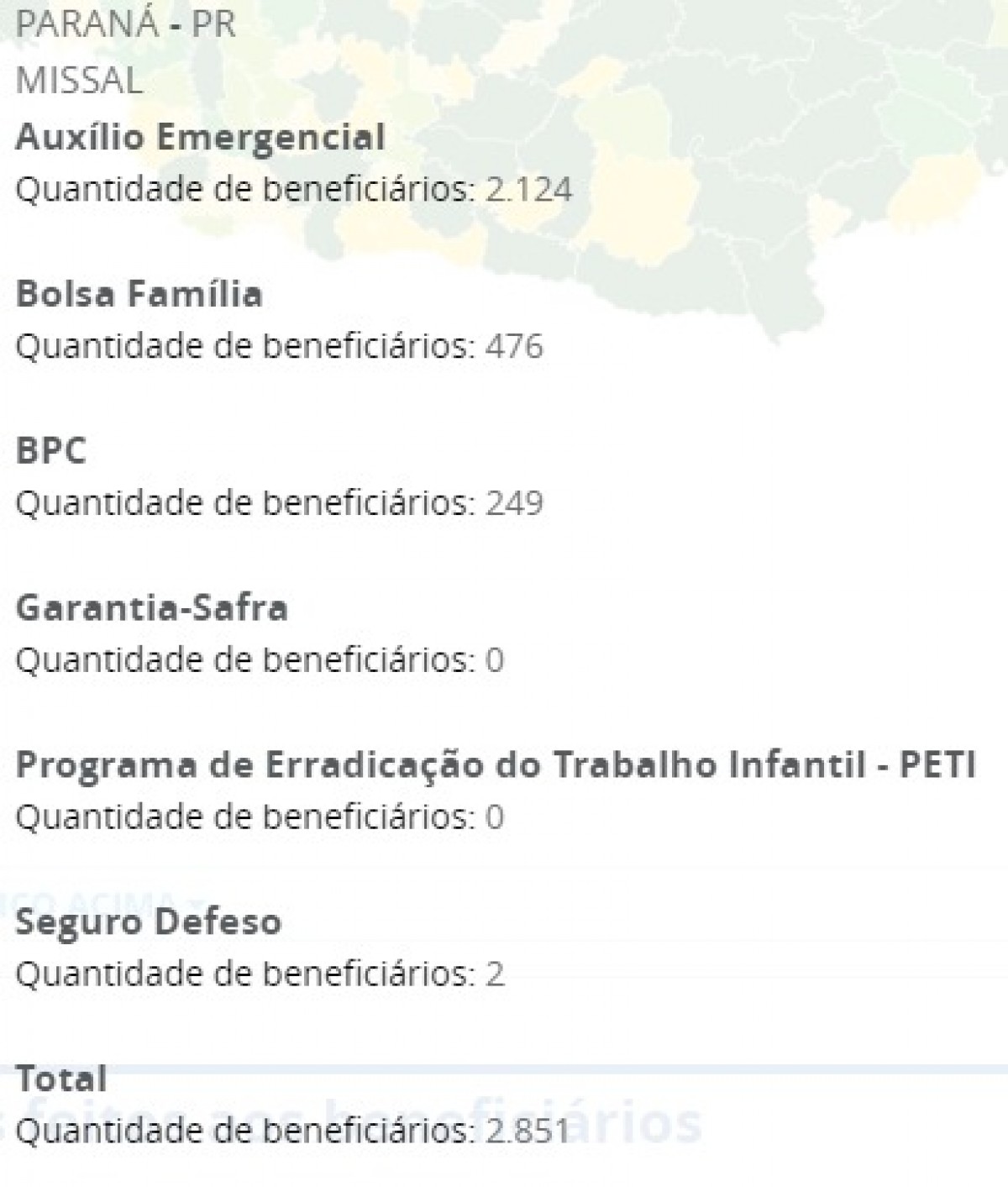Viewport: 1008px width, 1187px height.
Task: Click the total count of 2.851
Action: click(292, 1131)
